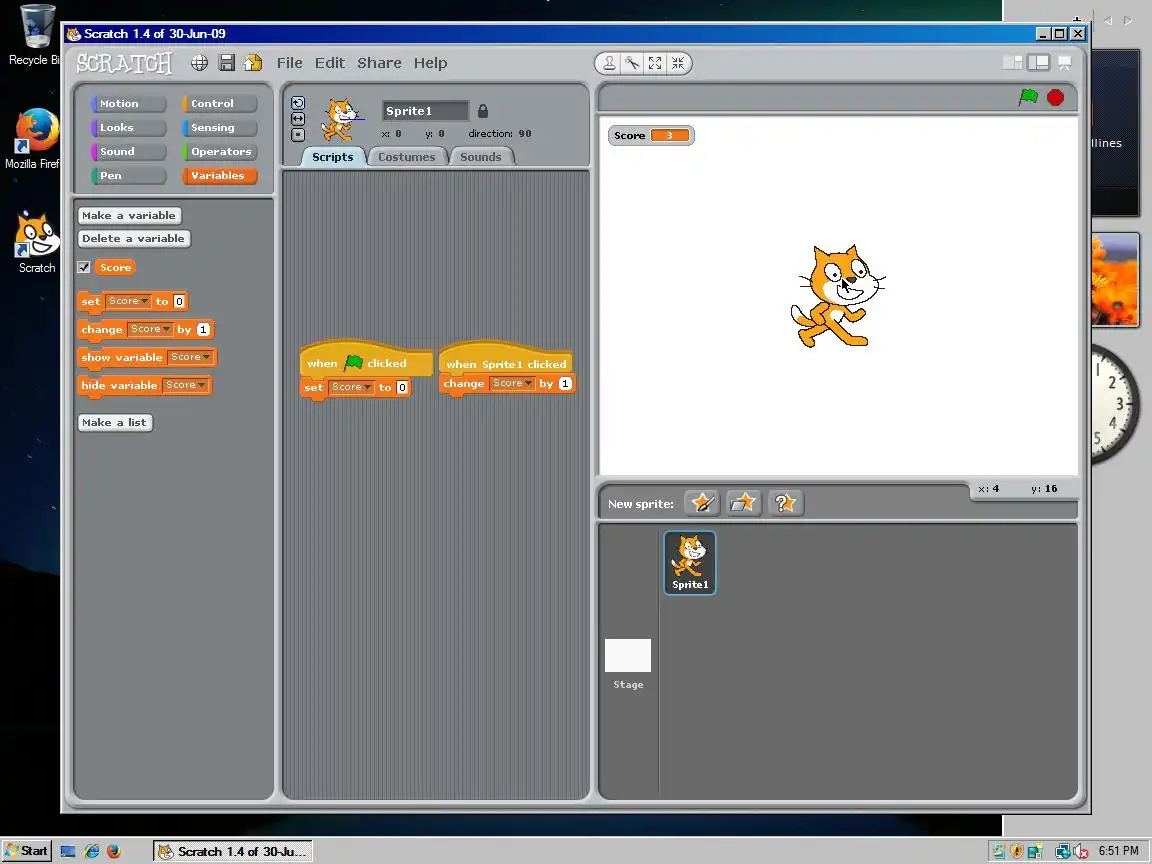Switch to the Costumes tab

[406, 156]
